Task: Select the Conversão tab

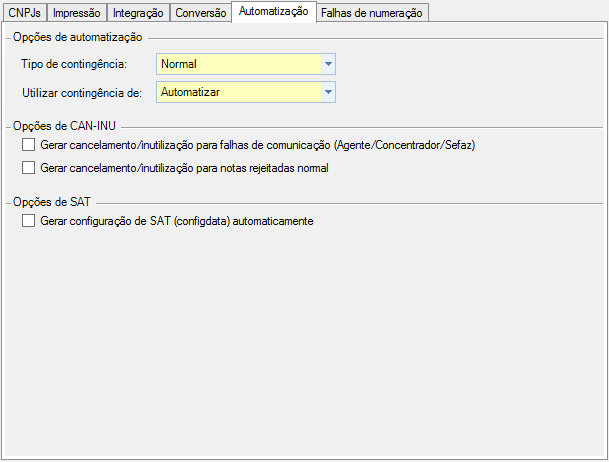Action: pos(200,13)
